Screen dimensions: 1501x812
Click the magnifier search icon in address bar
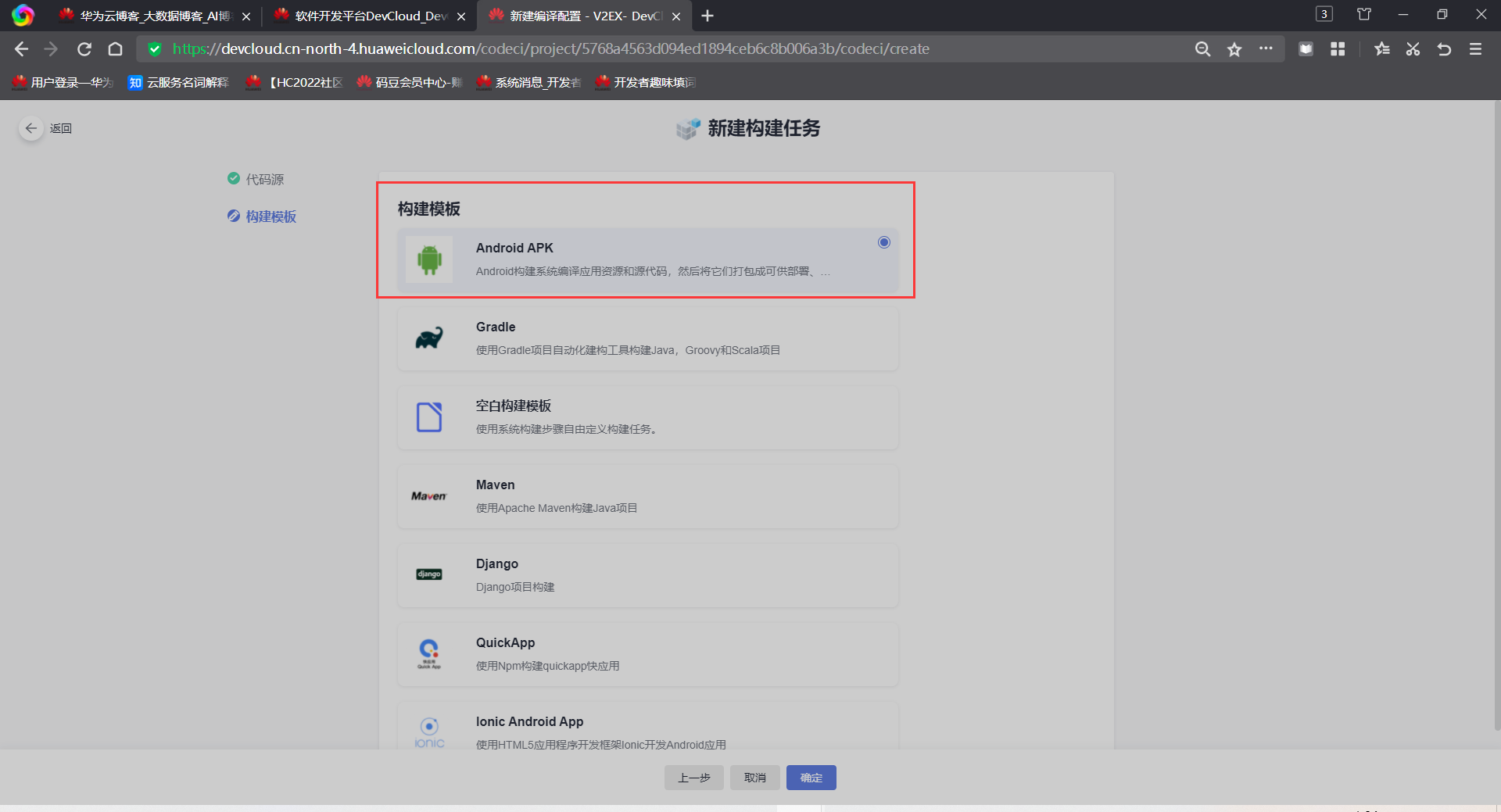(1202, 49)
